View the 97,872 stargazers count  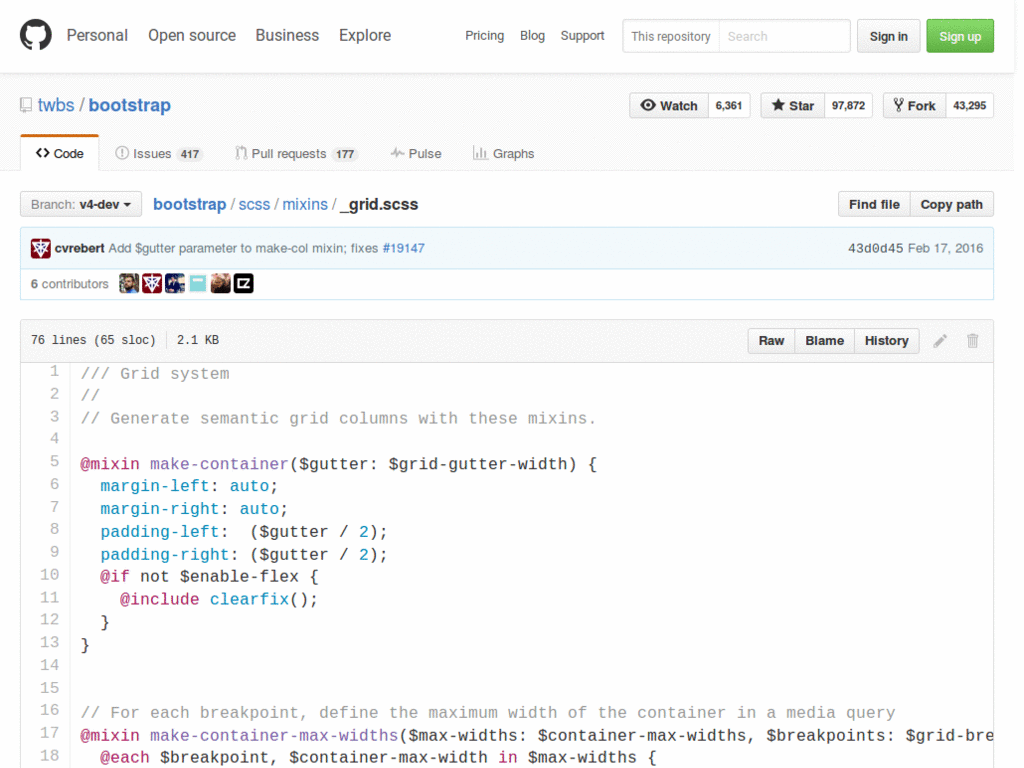click(848, 106)
